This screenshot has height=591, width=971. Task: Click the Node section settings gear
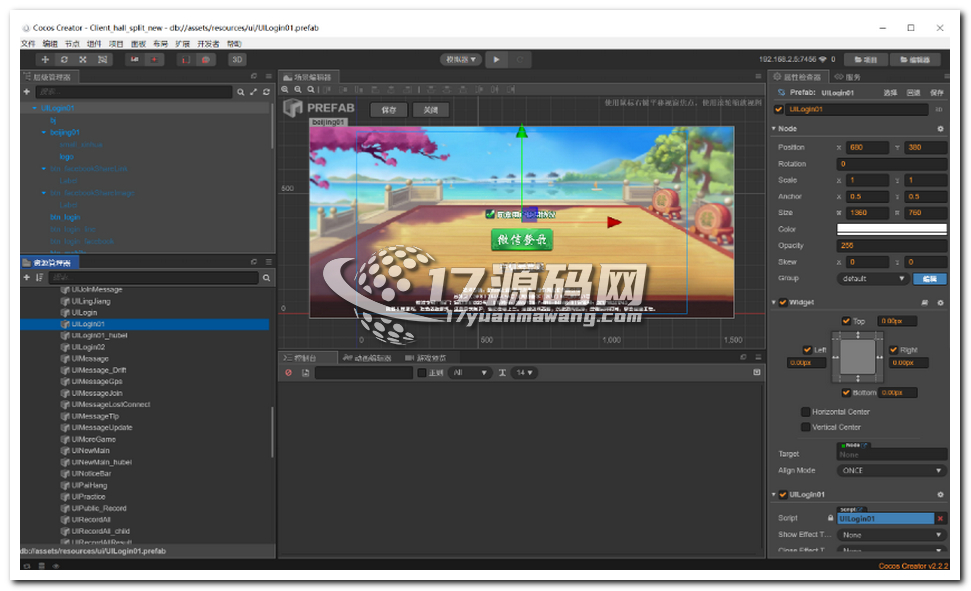pyautogui.click(x=940, y=129)
